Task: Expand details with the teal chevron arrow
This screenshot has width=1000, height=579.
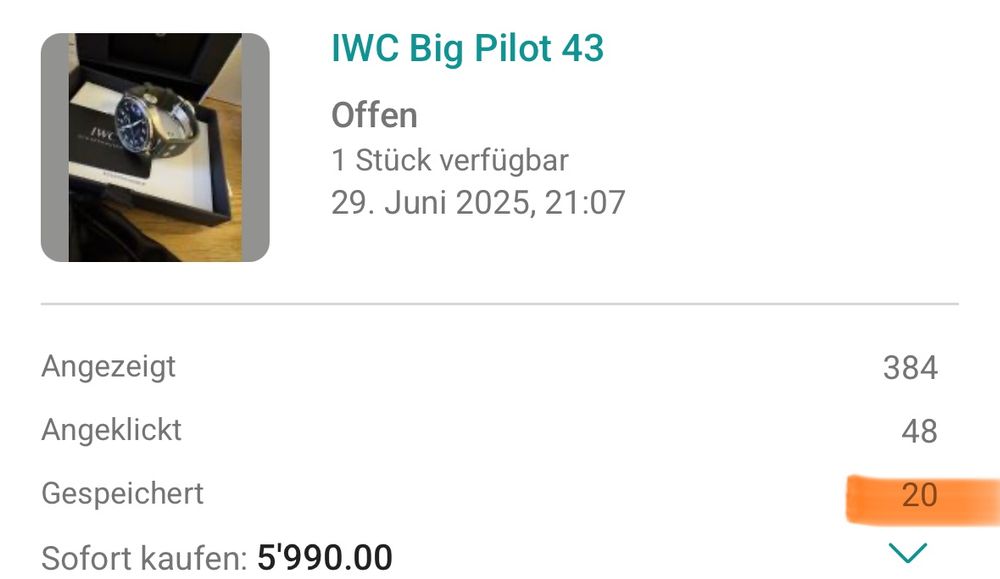Action: [x=908, y=553]
